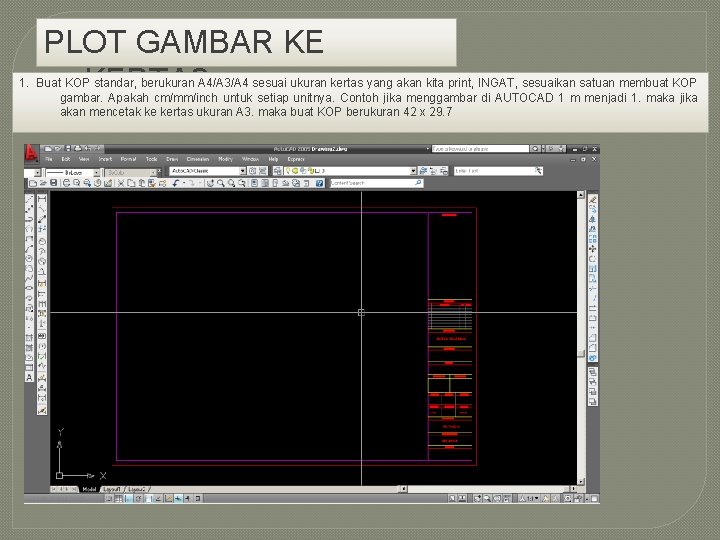This screenshot has width=720, height=540.
Task: Expand the title bar menu arrow
Action: [x=428, y=149]
